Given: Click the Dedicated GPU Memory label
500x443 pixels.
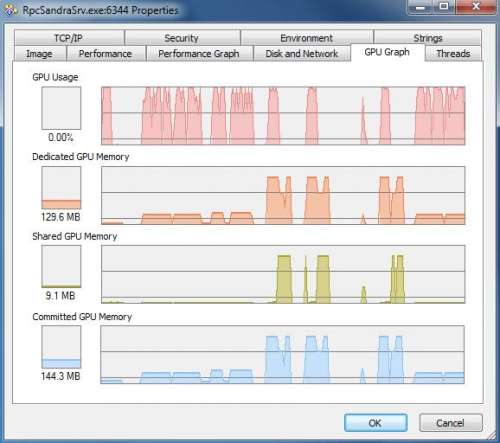Looking at the screenshot, I should point(81,157).
